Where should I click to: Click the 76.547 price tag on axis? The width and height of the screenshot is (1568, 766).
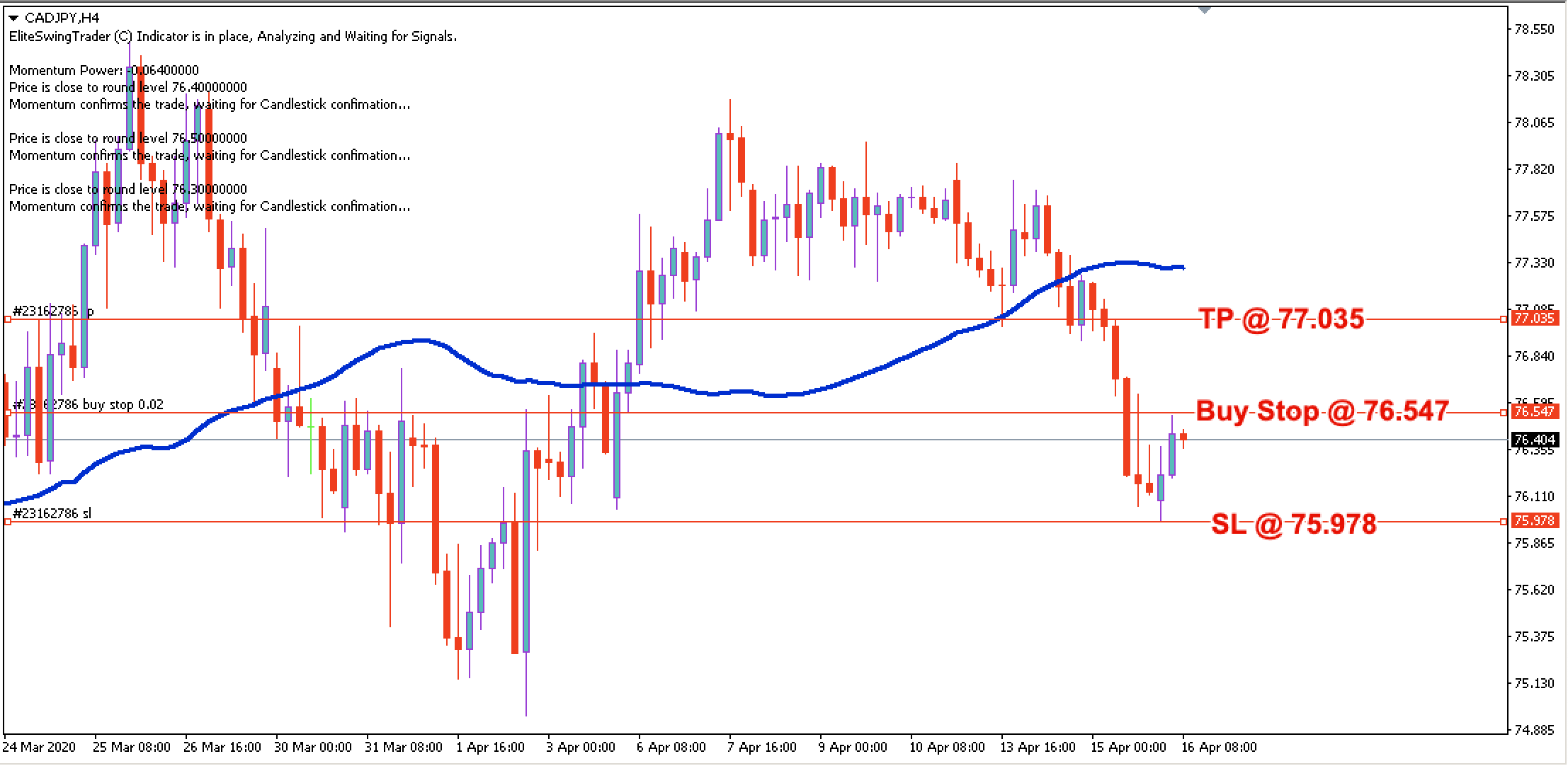pos(1534,411)
